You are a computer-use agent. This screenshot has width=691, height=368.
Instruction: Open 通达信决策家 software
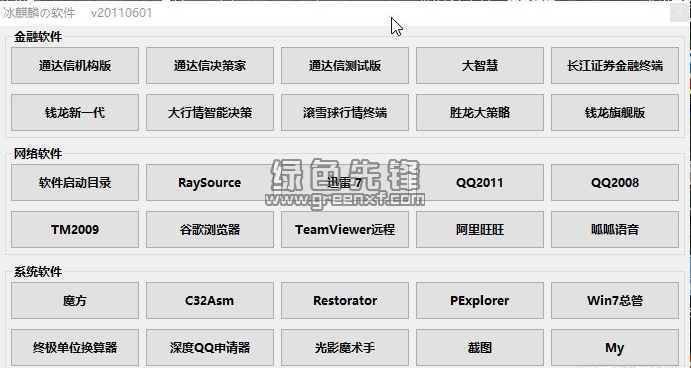[210, 66]
